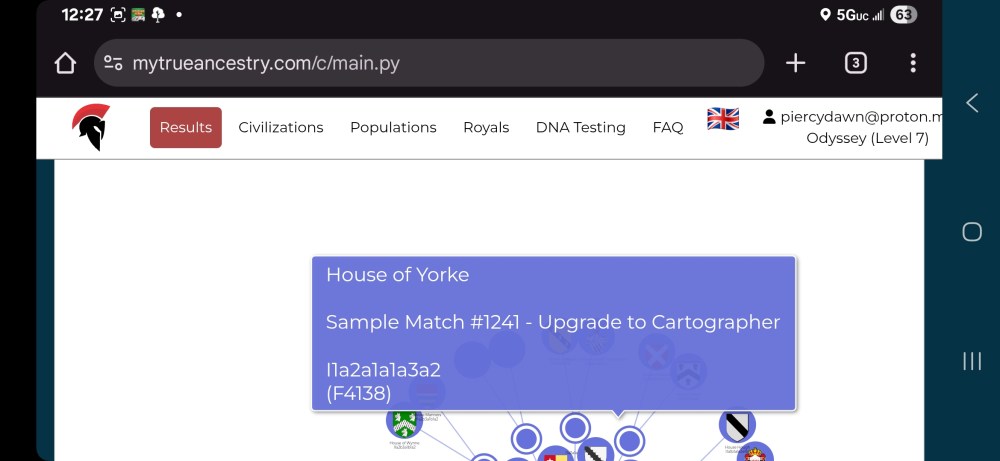Open the DNA Testing page

click(581, 127)
